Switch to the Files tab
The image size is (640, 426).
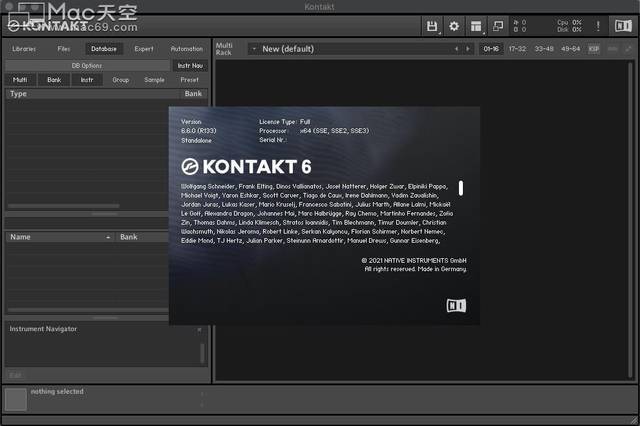click(64, 49)
